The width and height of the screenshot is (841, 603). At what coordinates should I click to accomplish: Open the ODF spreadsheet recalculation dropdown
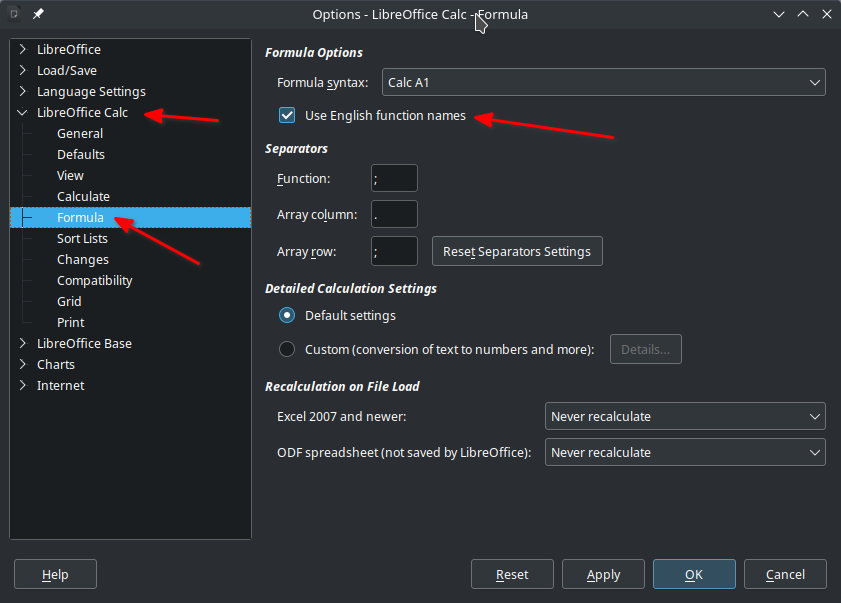685,452
